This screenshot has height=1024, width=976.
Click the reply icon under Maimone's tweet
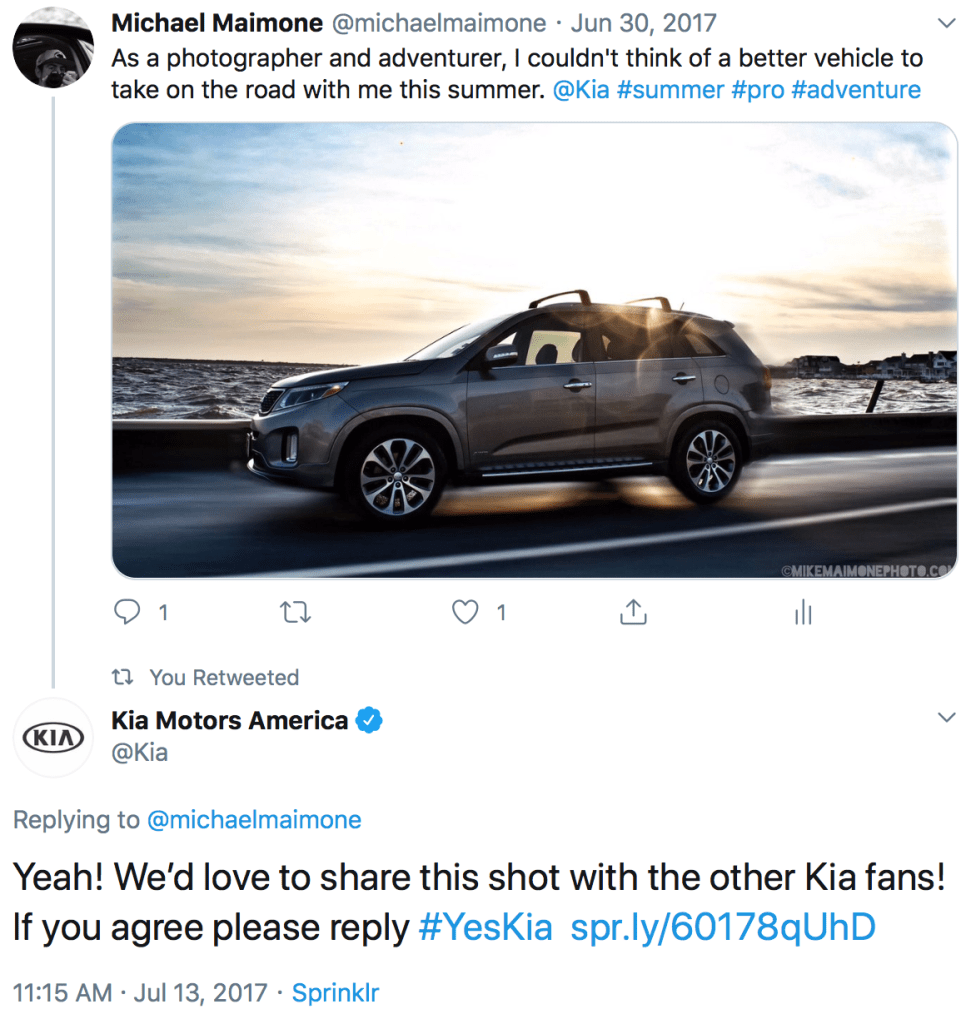pyautogui.click(x=127, y=612)
